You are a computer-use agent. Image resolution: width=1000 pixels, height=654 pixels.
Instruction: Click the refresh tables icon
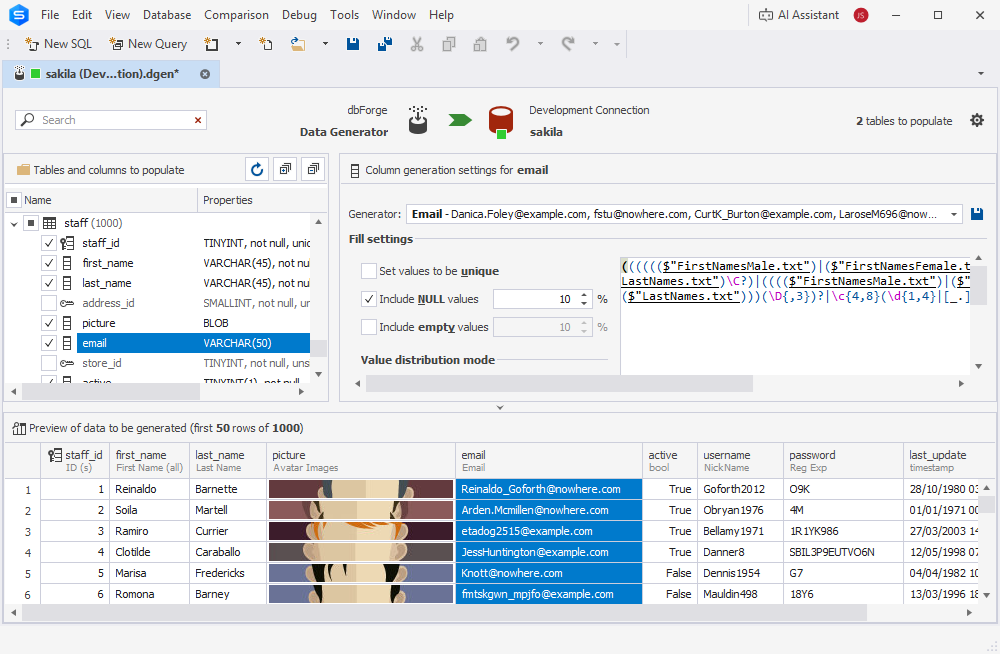pyautogui.click(x=257, y=169)
